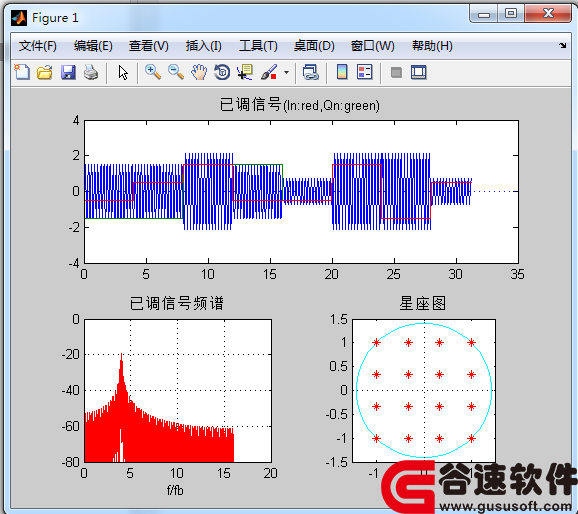This screenshot has height=514, width=578.
Task: Save the figure with the floppy disk icon
Action: [68, 72]
